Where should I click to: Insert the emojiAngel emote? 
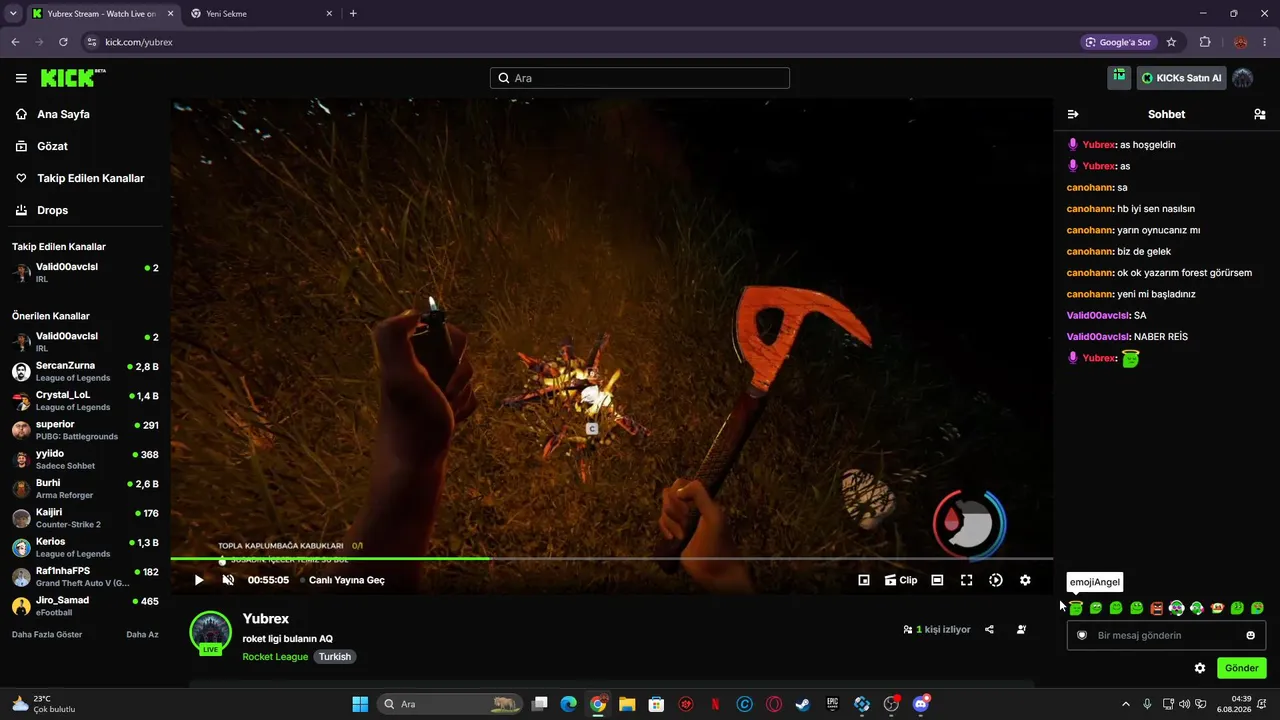point(1076,608)
